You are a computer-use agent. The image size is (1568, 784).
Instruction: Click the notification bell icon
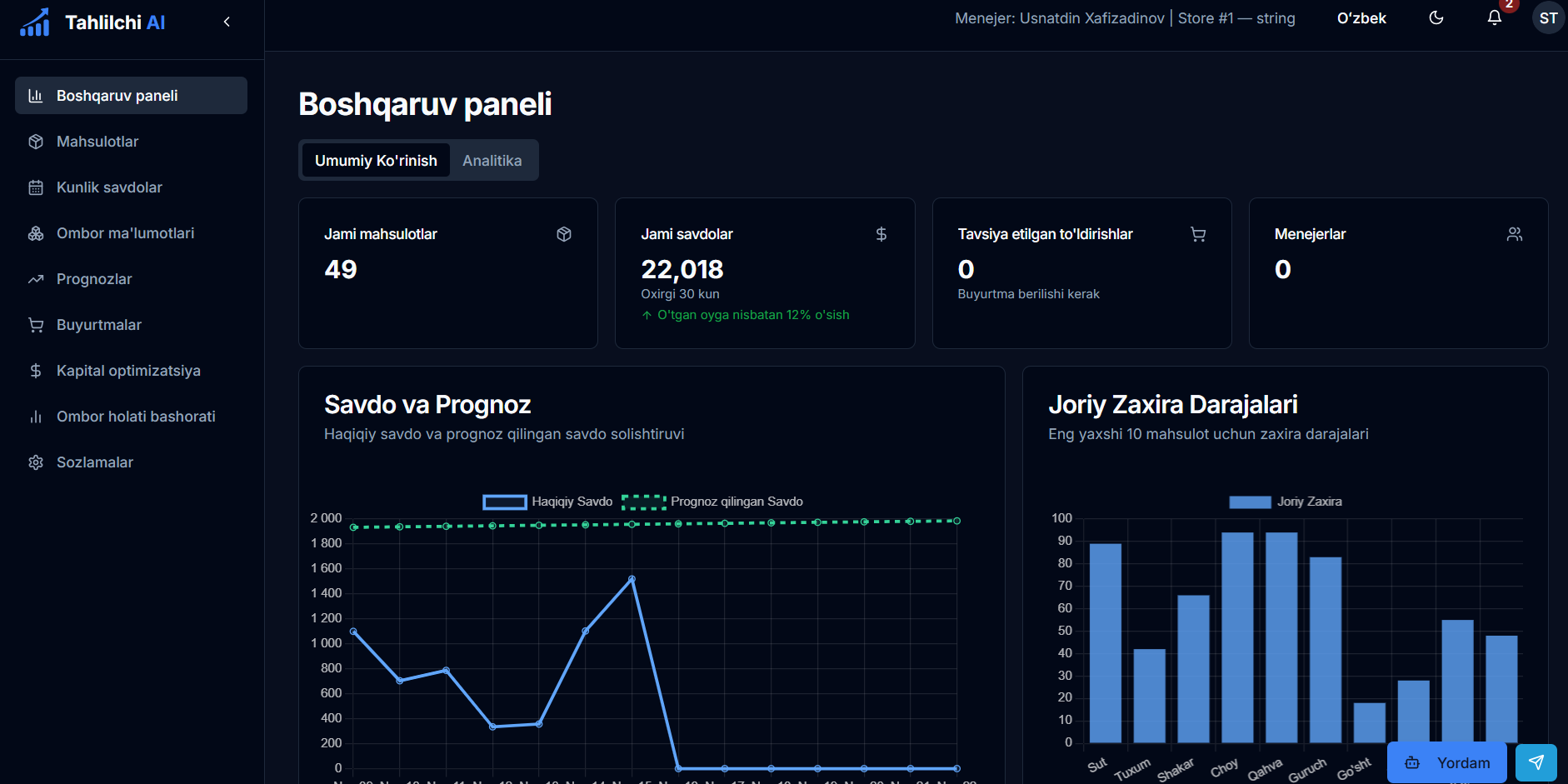click(x=1494, y=18)
